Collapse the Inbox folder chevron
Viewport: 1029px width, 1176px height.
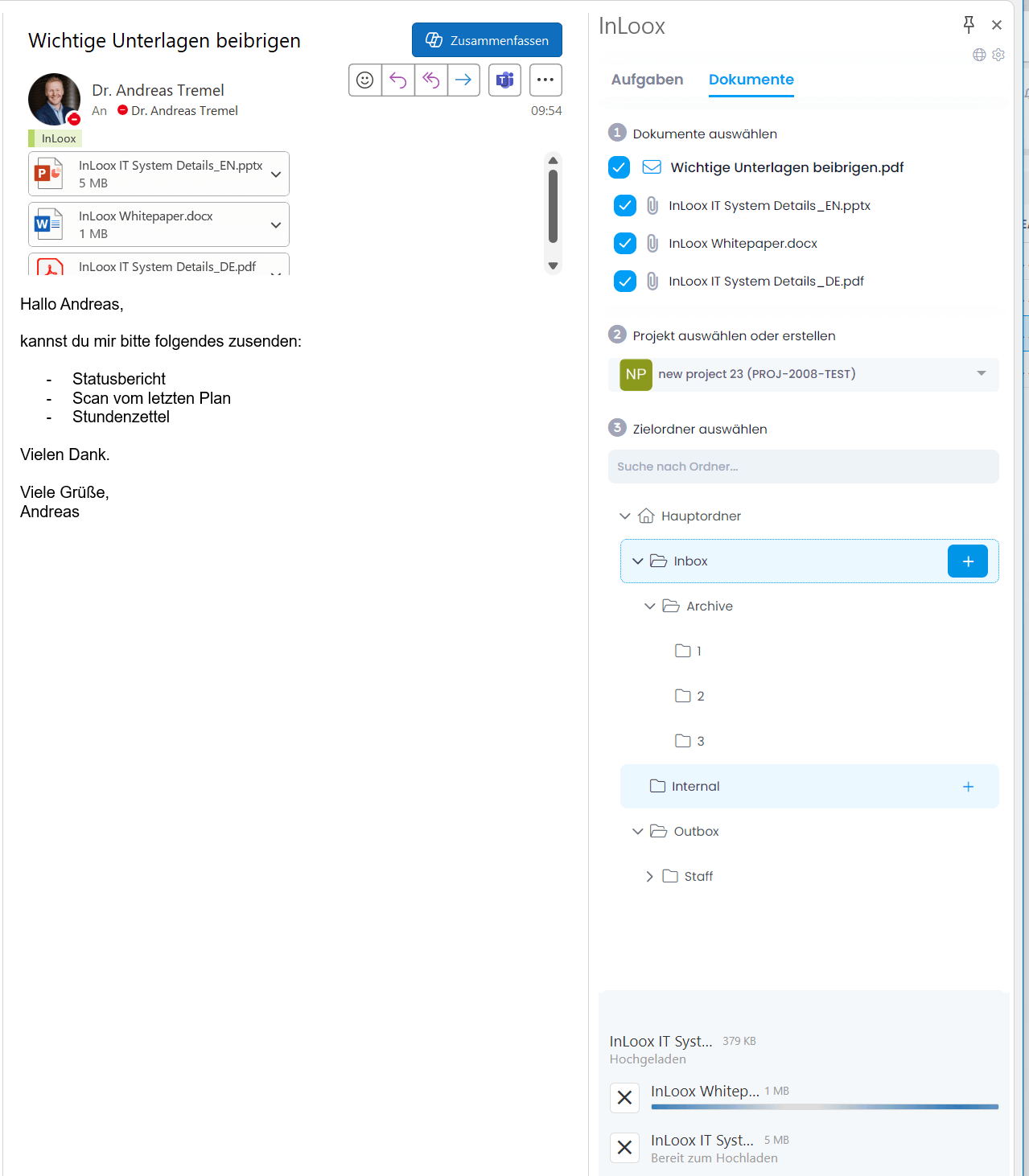click(x=637, y=561)
